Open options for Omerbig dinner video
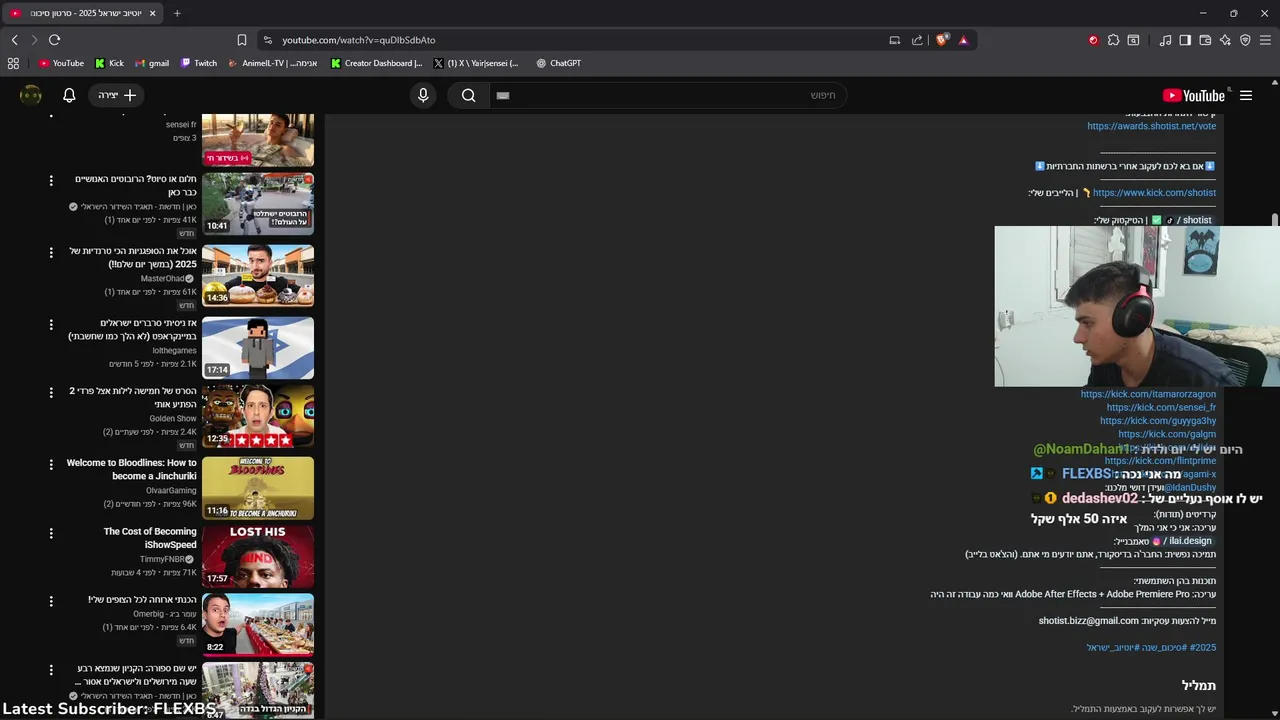 point(51,601)
